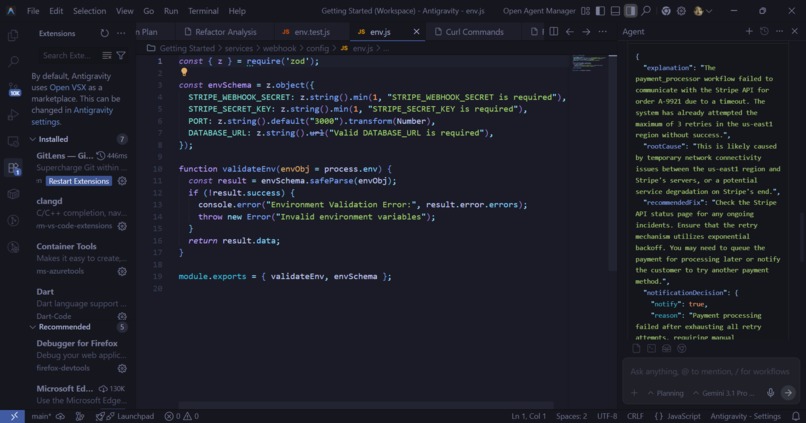806x423 pixels.
Task: Open the Gemini 3.1 Pro model dropdown
Action: pyautogui.click(x=724, y=393)
